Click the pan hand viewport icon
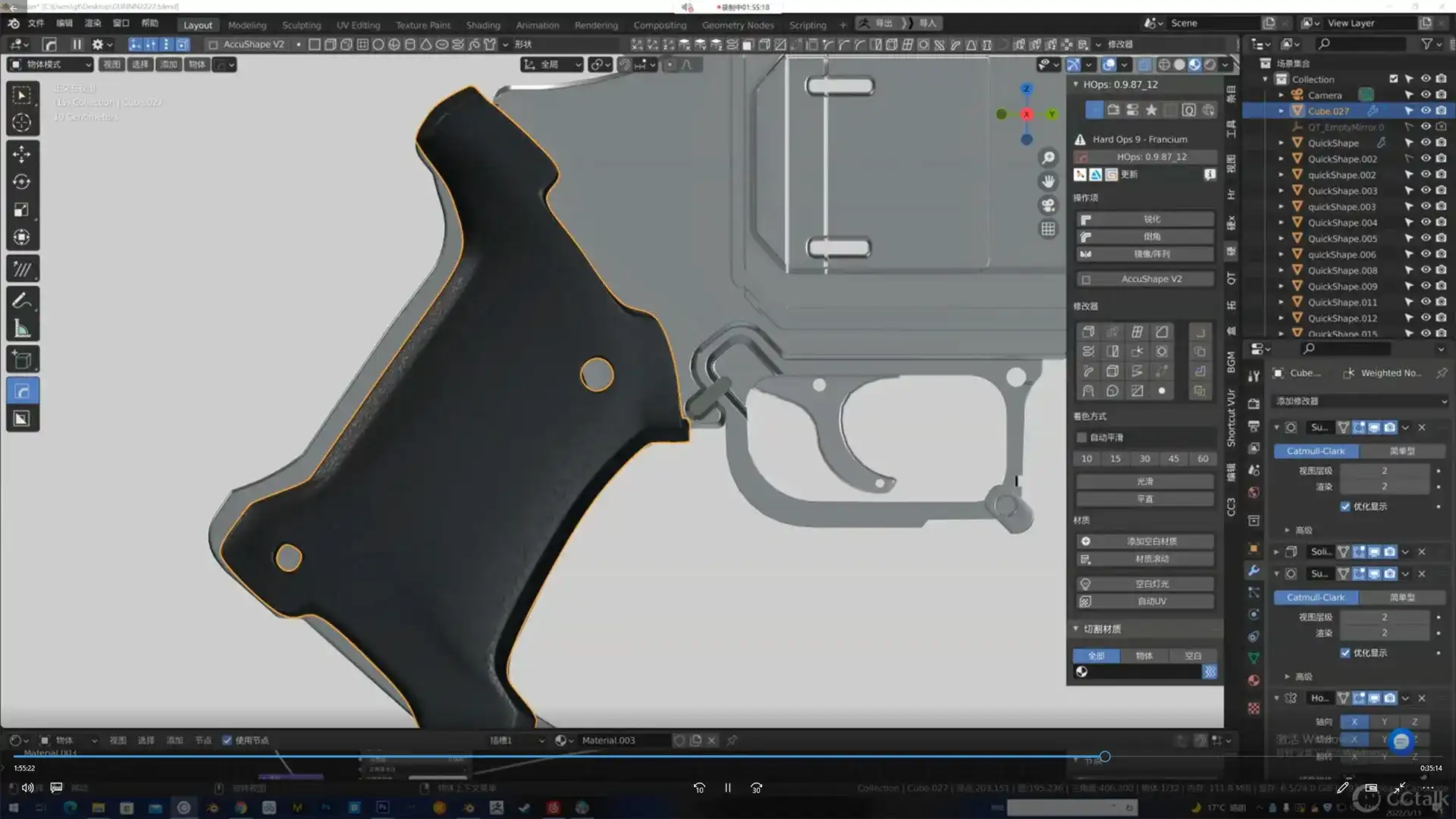The image size is (1456, 819). pos(1048,181)
